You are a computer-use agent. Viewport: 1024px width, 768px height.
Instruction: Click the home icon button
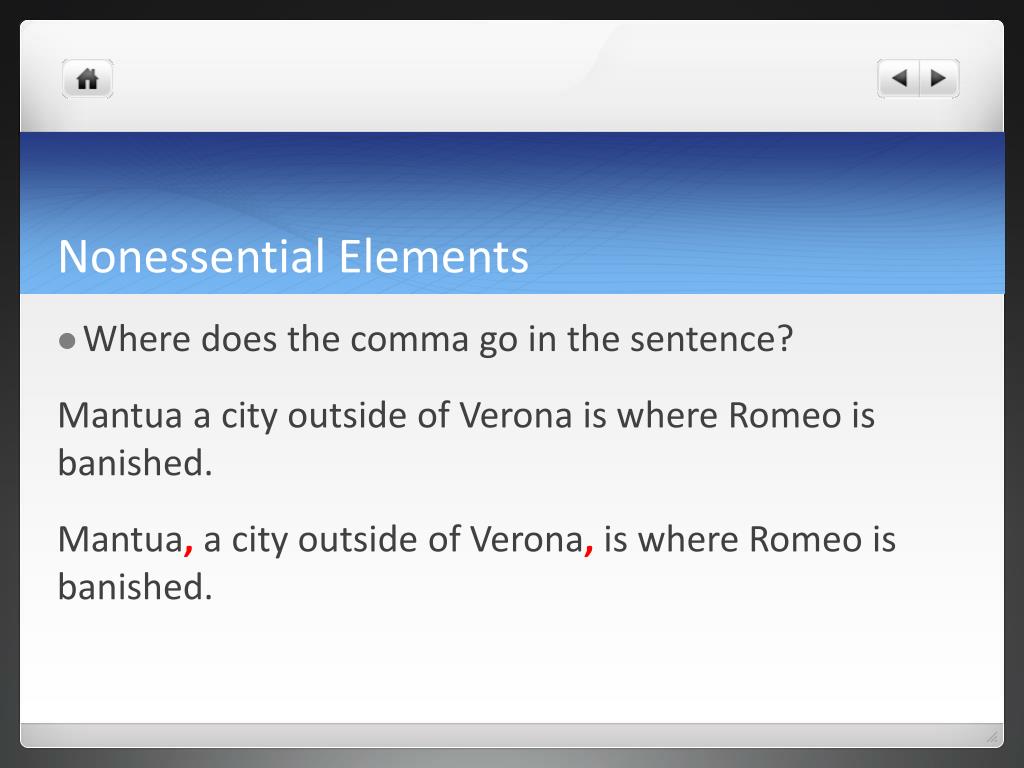point(88,79)
